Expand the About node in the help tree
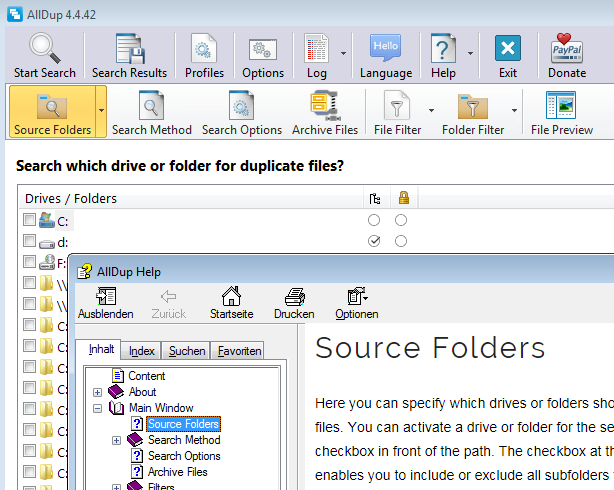 coord(98,392)
